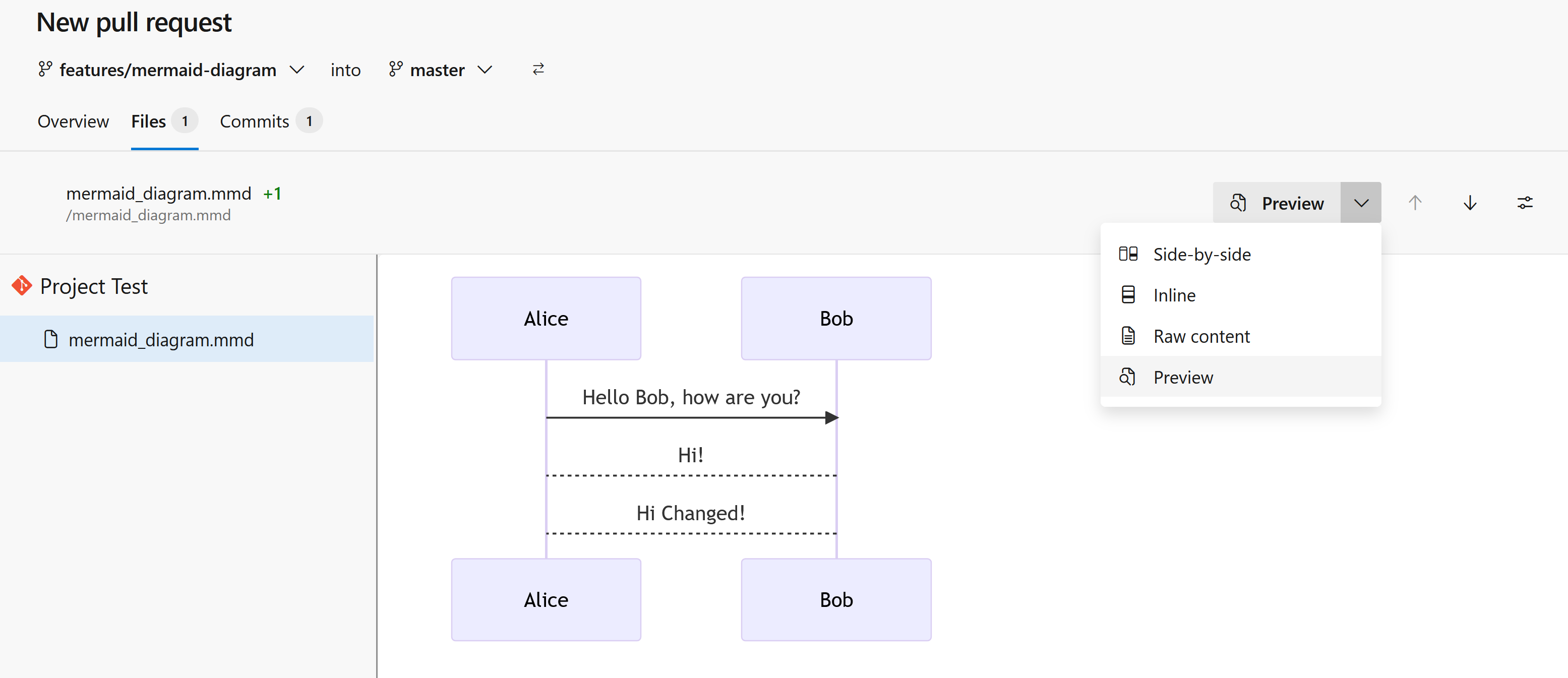Switch to the Overview tab
The width and height of the screenshot is (1568, 678).
(x=73, y=121)
